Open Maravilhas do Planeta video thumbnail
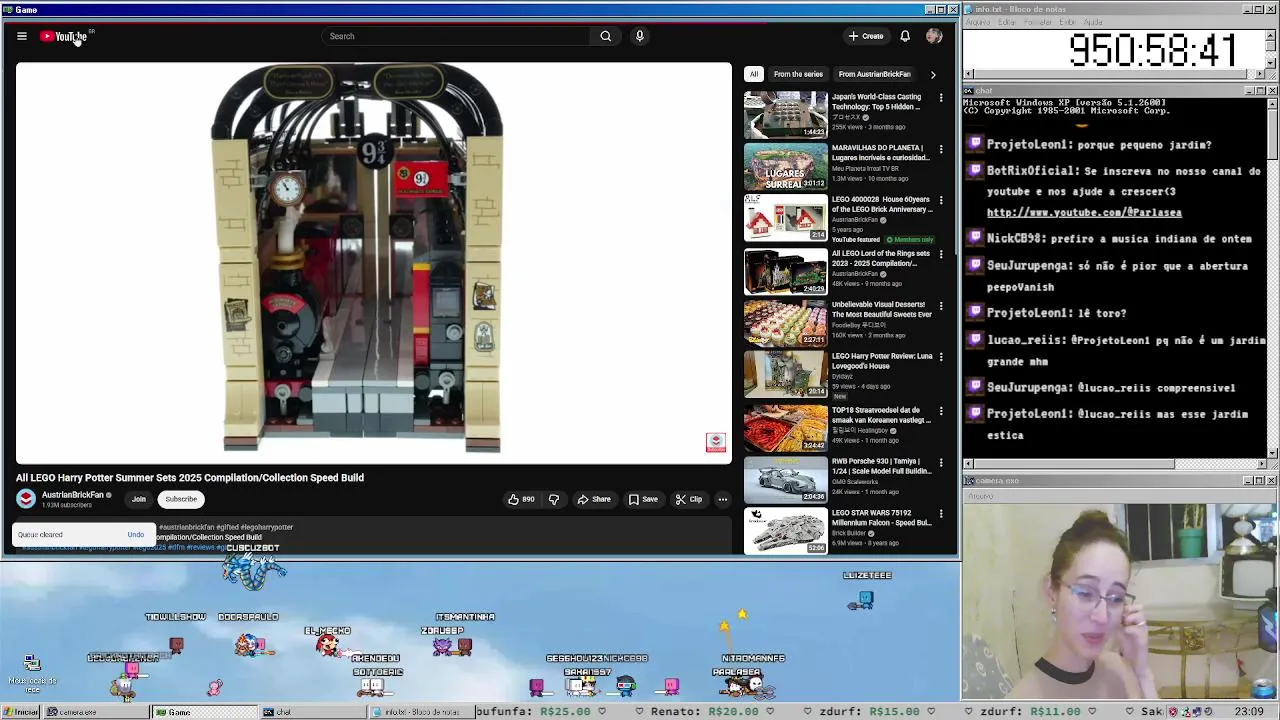 click(x=785, y=166)
